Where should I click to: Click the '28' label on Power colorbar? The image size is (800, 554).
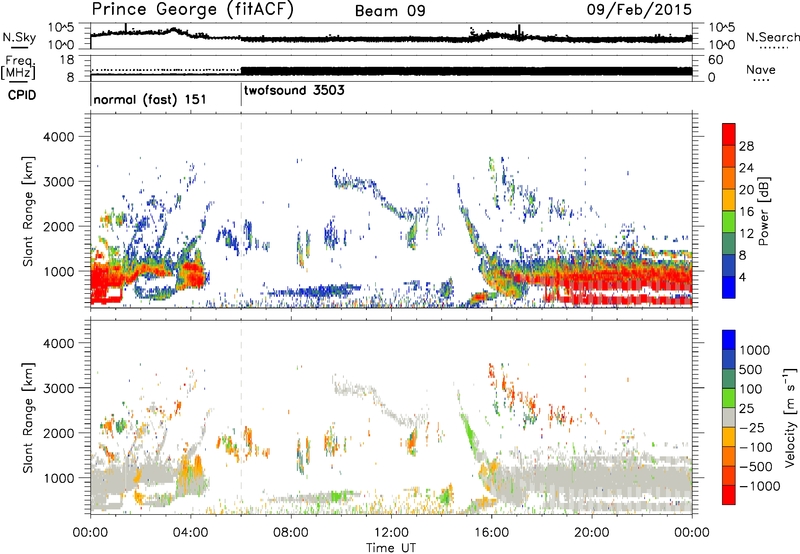[x=746, y=146]
